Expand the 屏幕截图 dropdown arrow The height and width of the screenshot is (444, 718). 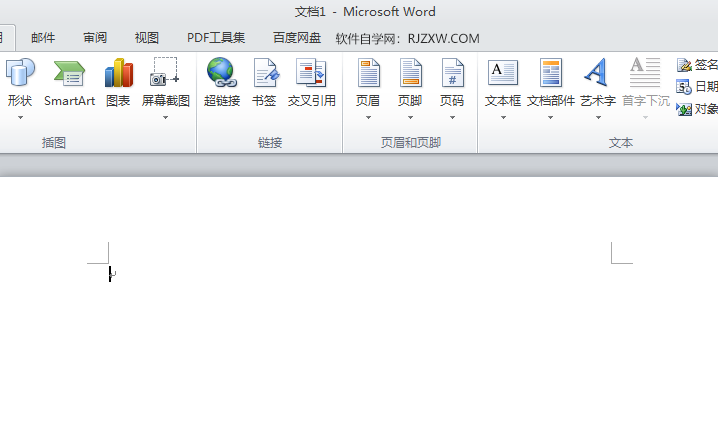pyautogui.click(x=165, y=118)
